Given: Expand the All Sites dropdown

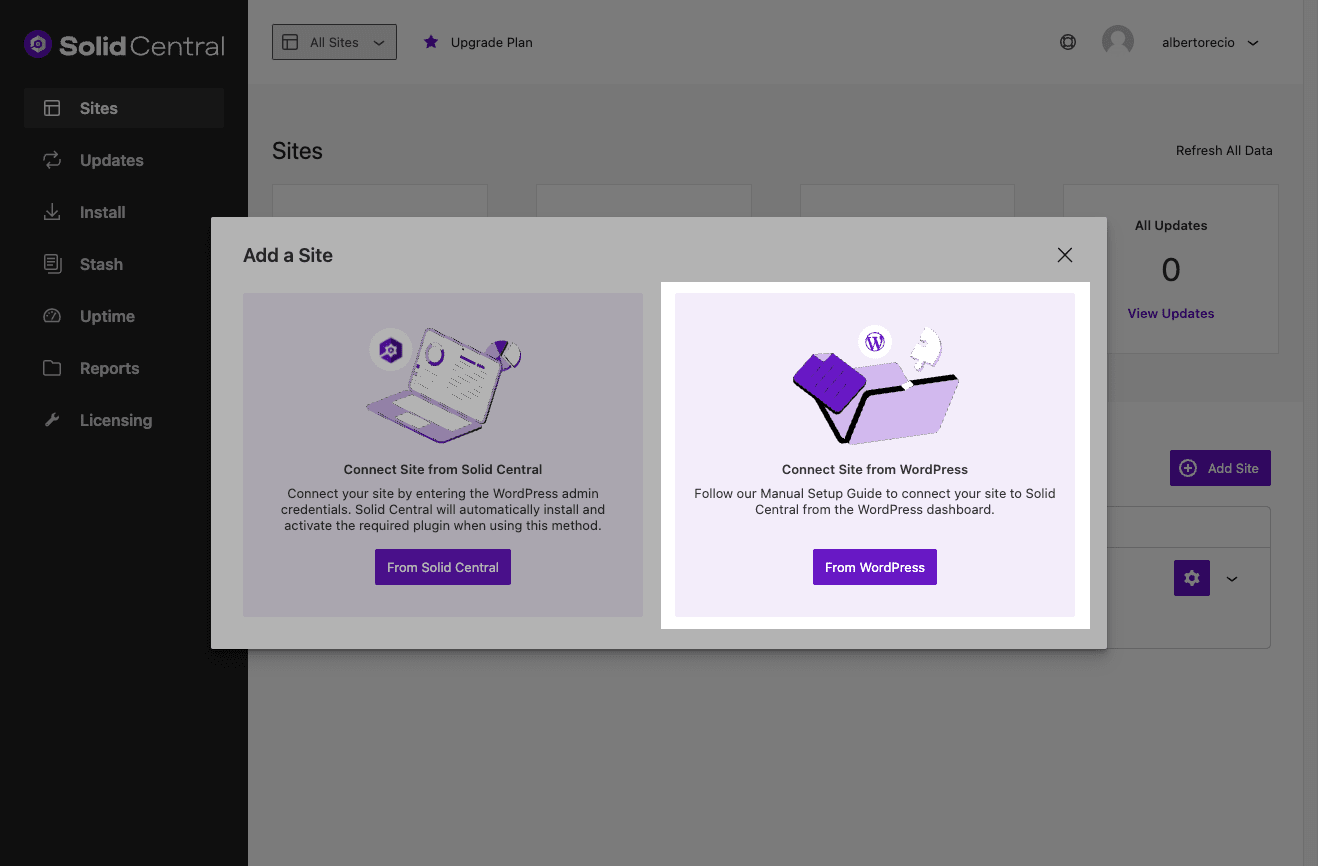Looking at the screenshot, I should pyautogui.click(x=334, y=42).
